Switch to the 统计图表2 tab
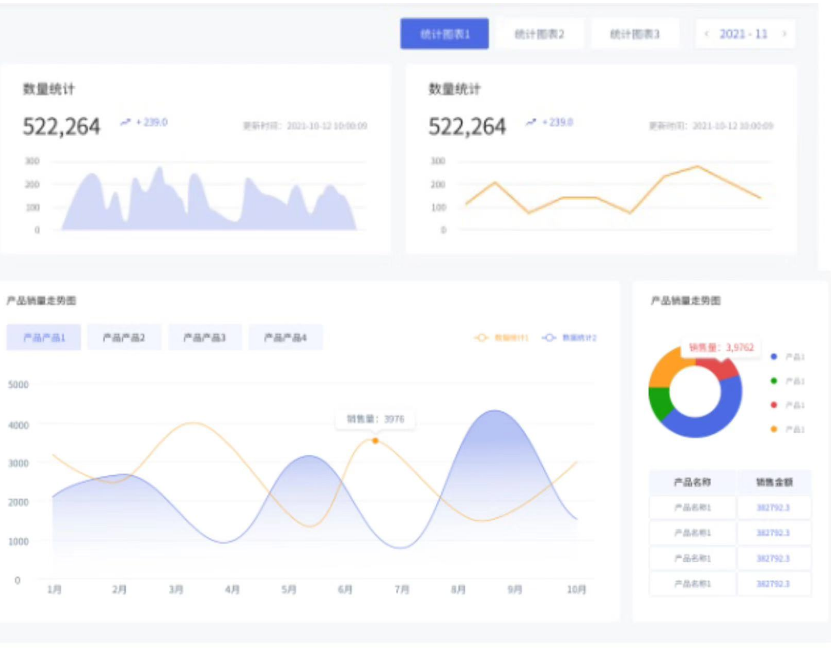 pos(539,34)
